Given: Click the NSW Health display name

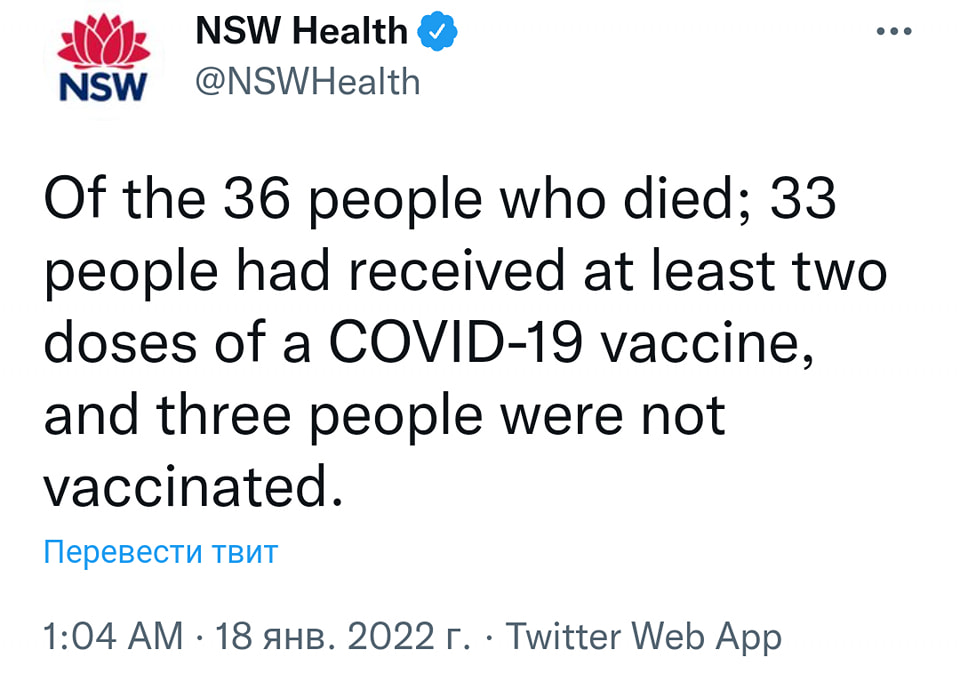Looking at the screenshot, I should 300,30.
